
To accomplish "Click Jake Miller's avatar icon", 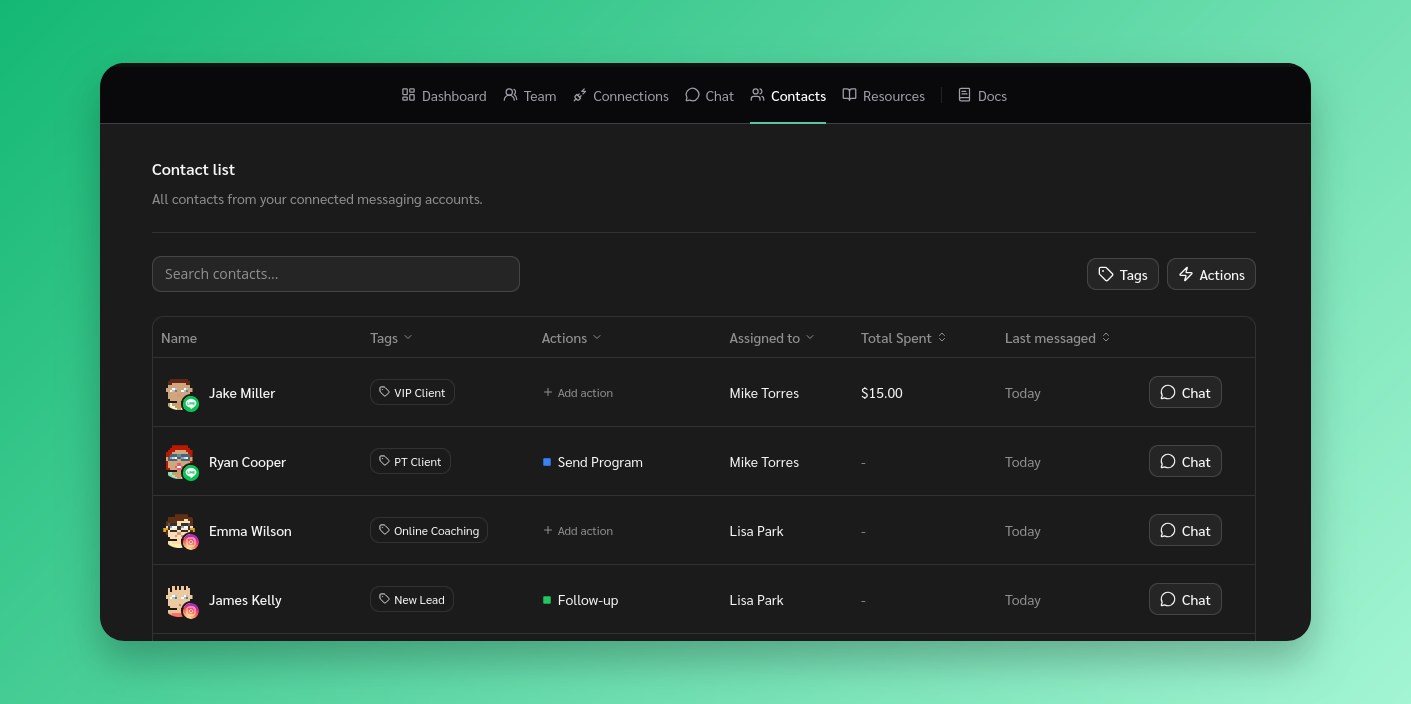I will pos(180,393).
